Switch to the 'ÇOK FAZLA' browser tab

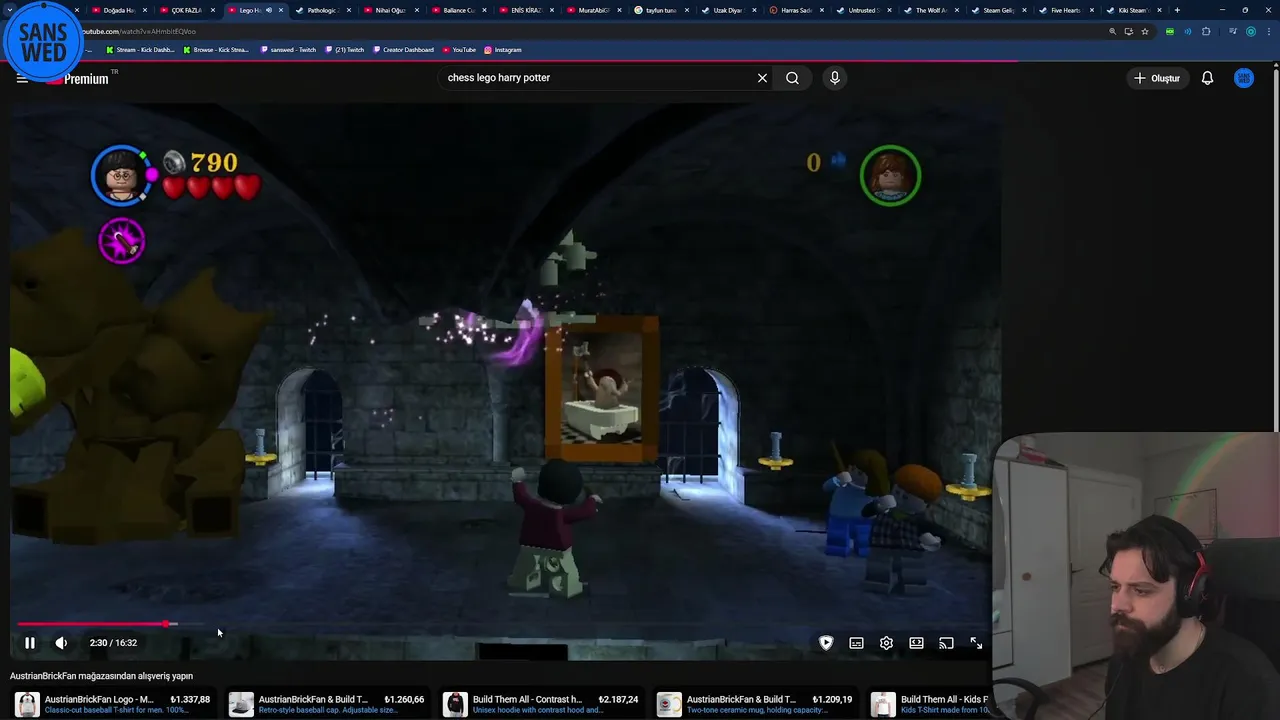tap(186, 10)
